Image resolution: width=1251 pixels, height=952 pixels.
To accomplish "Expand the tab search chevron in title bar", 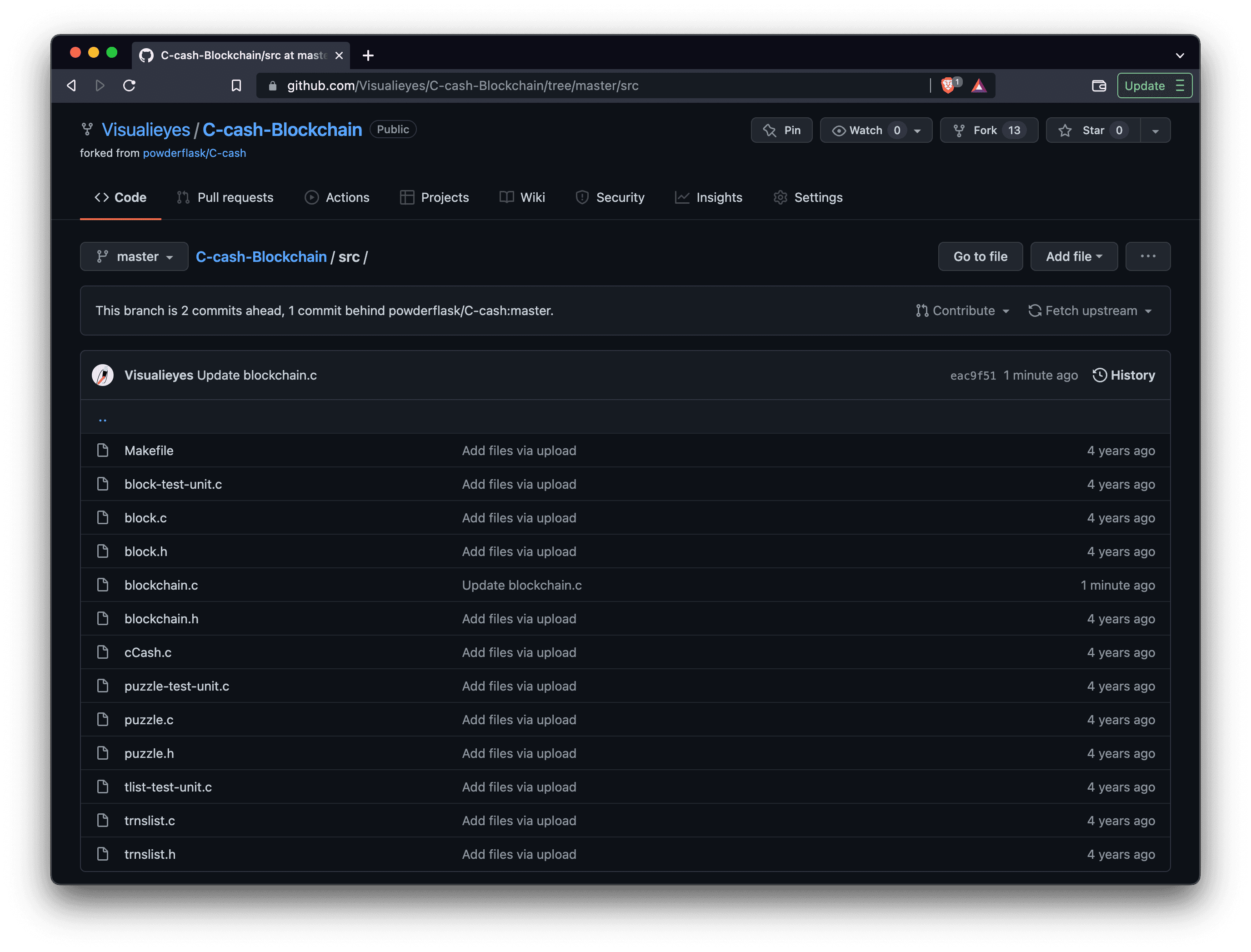I will coord(1180,55).
